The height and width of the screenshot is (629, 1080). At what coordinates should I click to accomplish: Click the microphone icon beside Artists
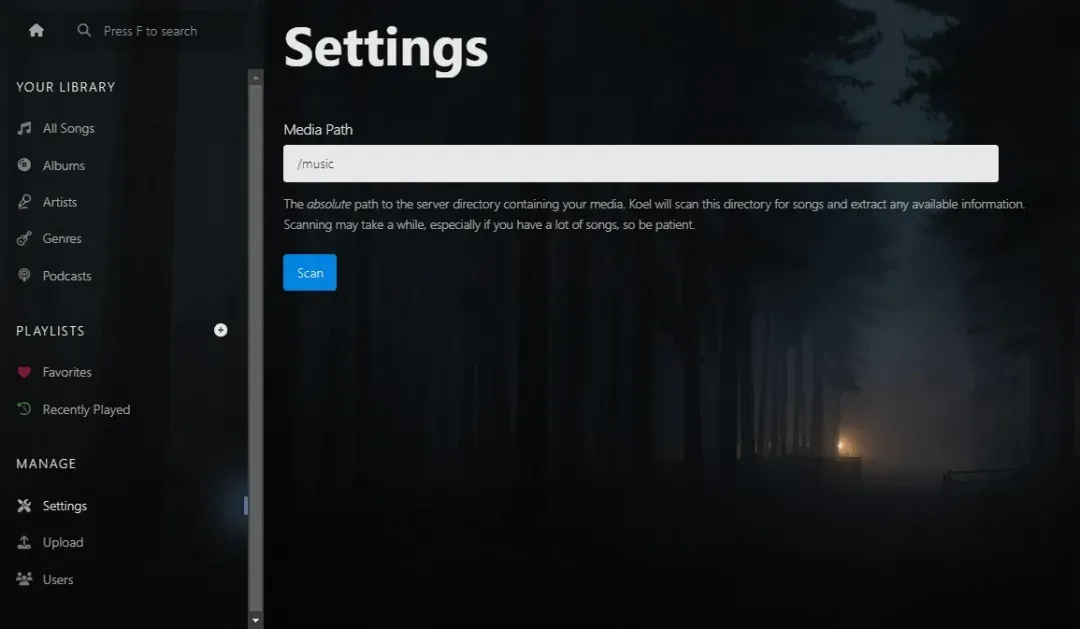[24, 202]
